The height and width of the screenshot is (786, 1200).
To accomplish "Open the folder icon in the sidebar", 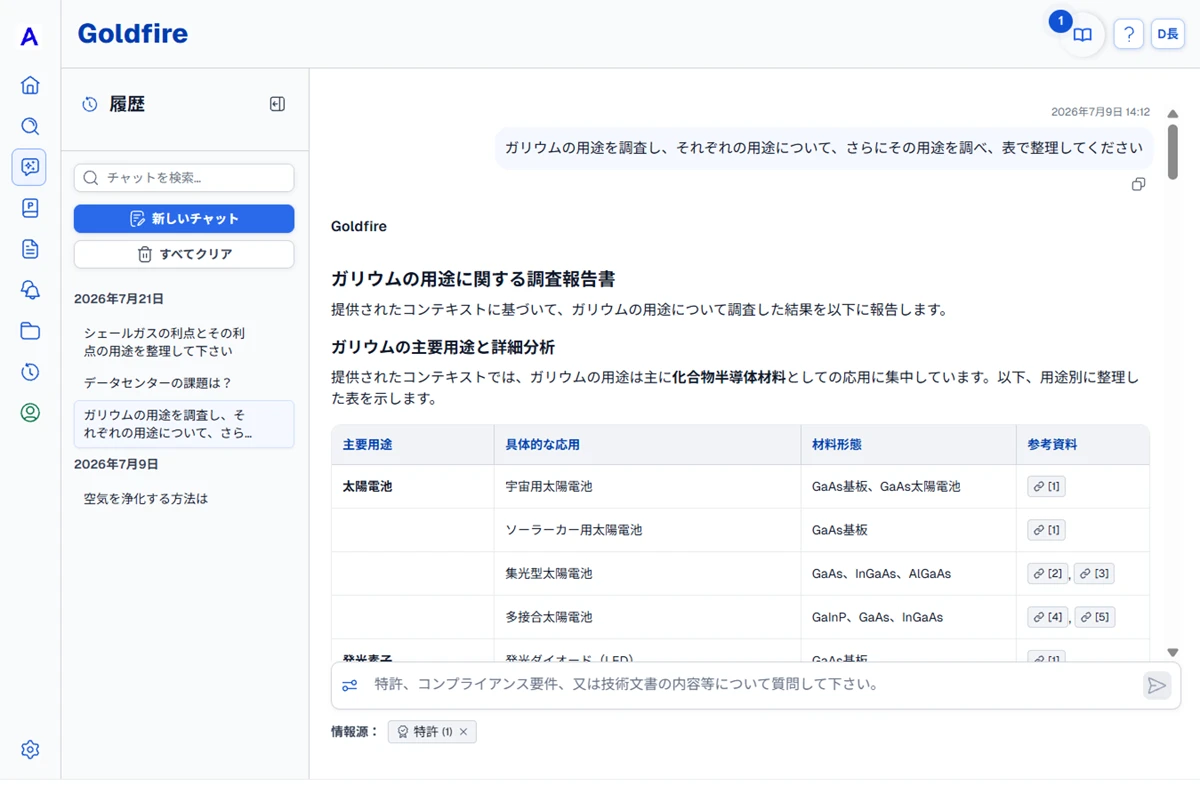I will (x=30, y=331).
